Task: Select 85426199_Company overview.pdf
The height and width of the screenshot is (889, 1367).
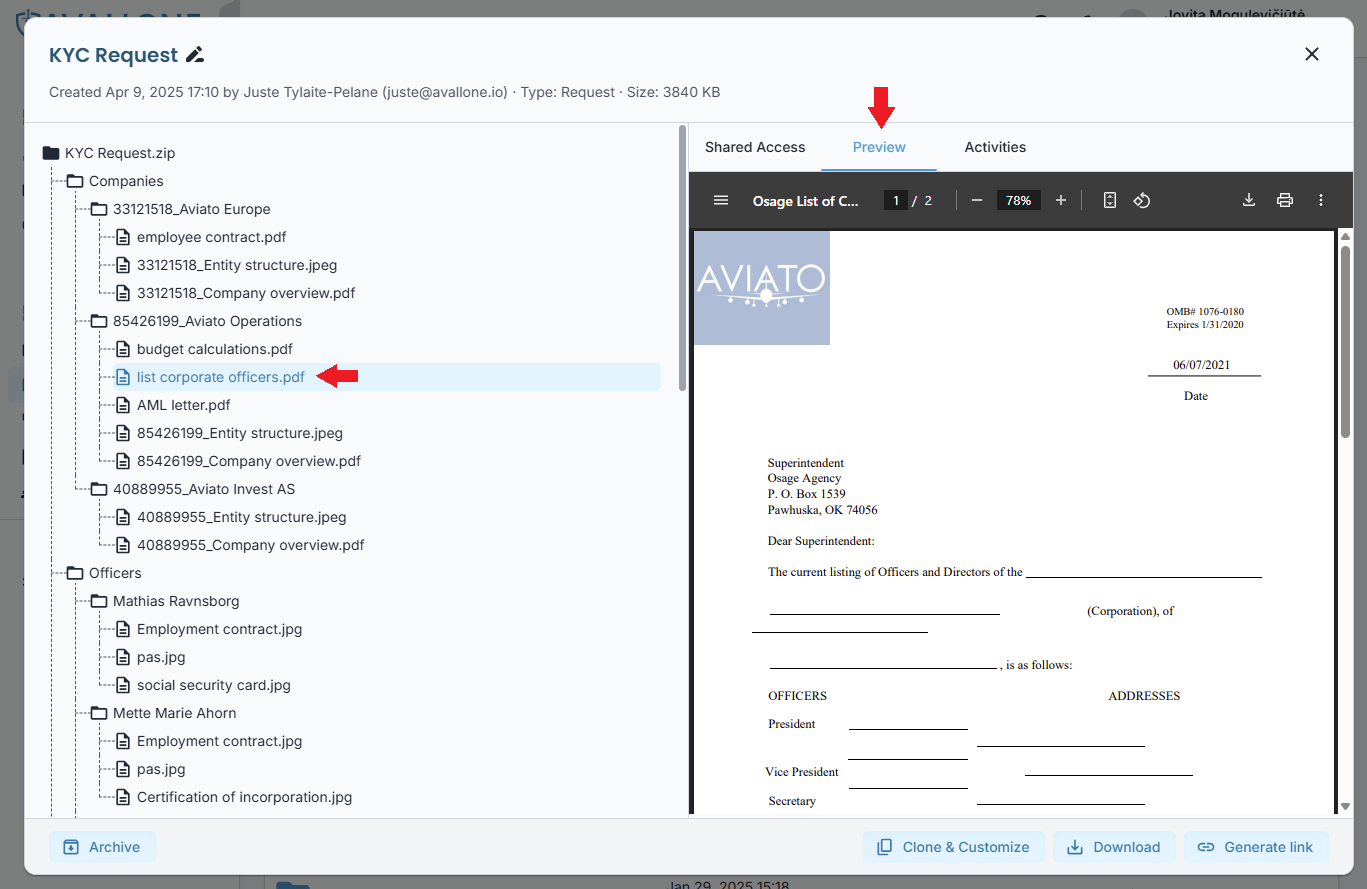Action: click(x=249, y=461)
